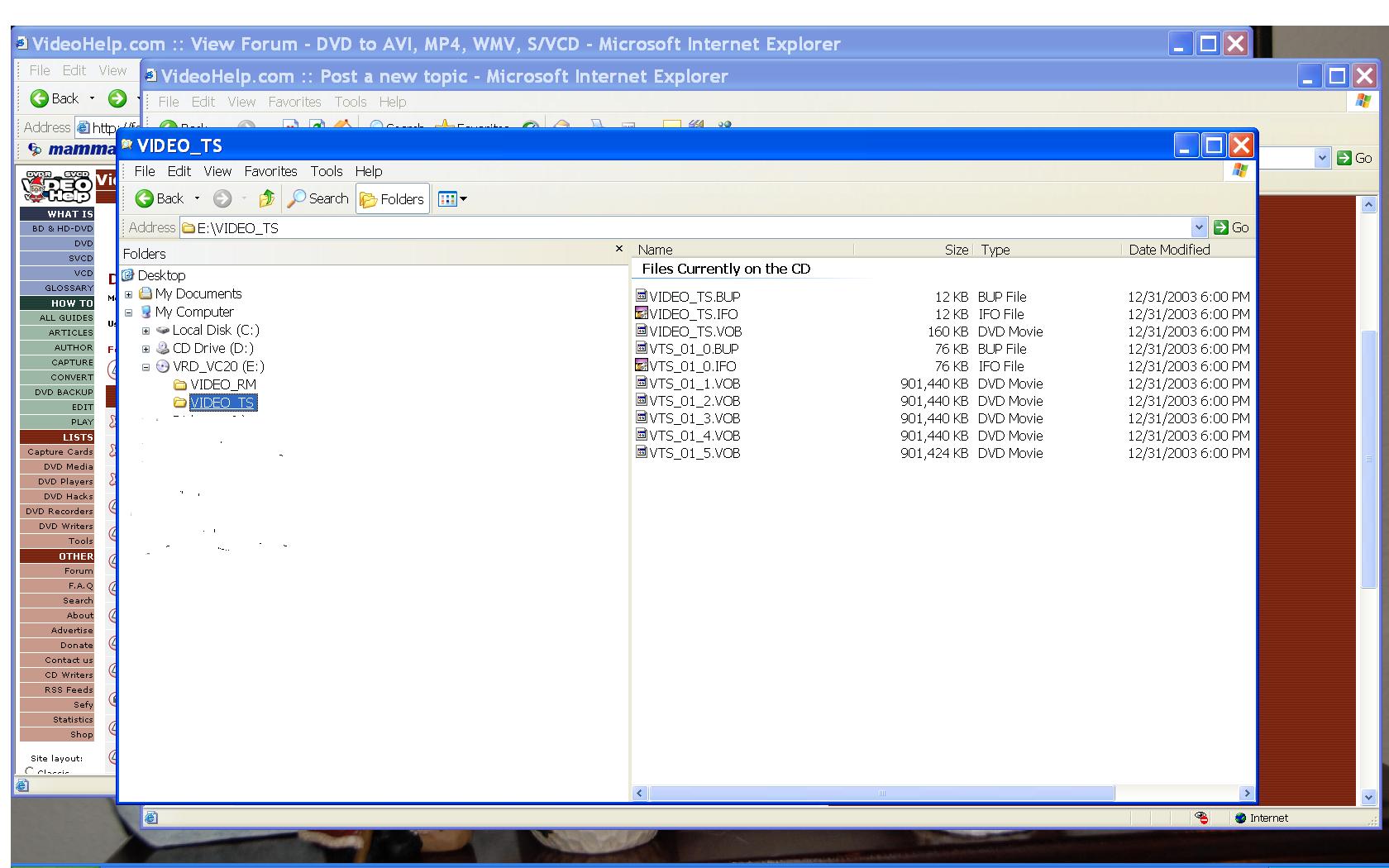Screen dimensions: 1389x868
Task: Click horizontal scrollbar thumb in file list
Action: click(x=881, y=794)
